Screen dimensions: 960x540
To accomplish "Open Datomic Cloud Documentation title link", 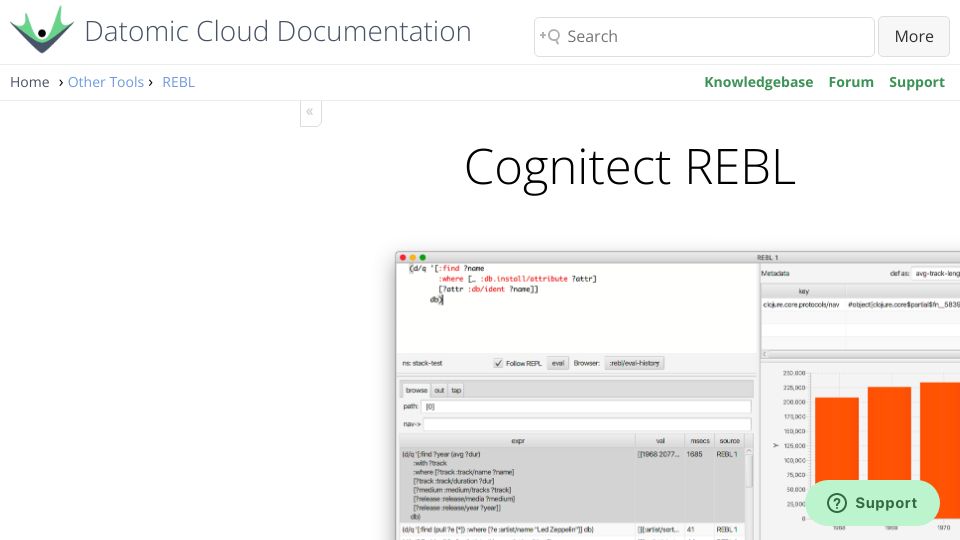I will tap(277, 31).
